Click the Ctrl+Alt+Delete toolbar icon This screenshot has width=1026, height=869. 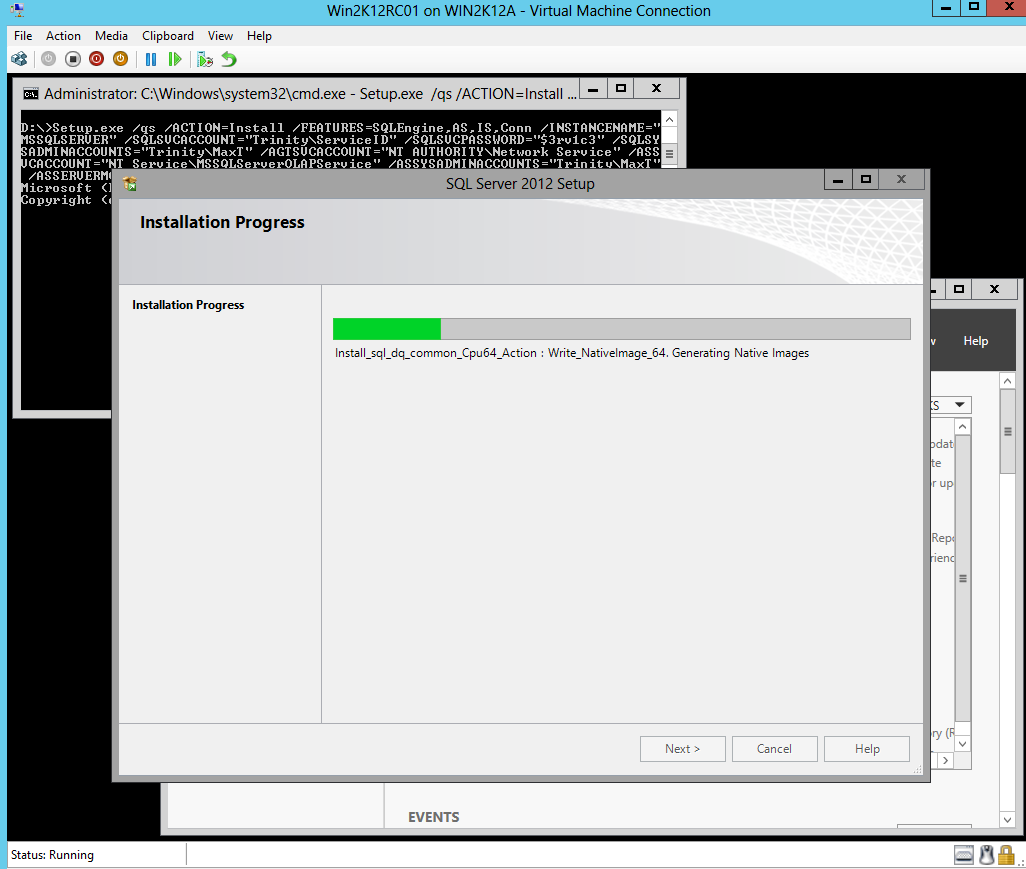pyautogui.click(x=20, y=60)
